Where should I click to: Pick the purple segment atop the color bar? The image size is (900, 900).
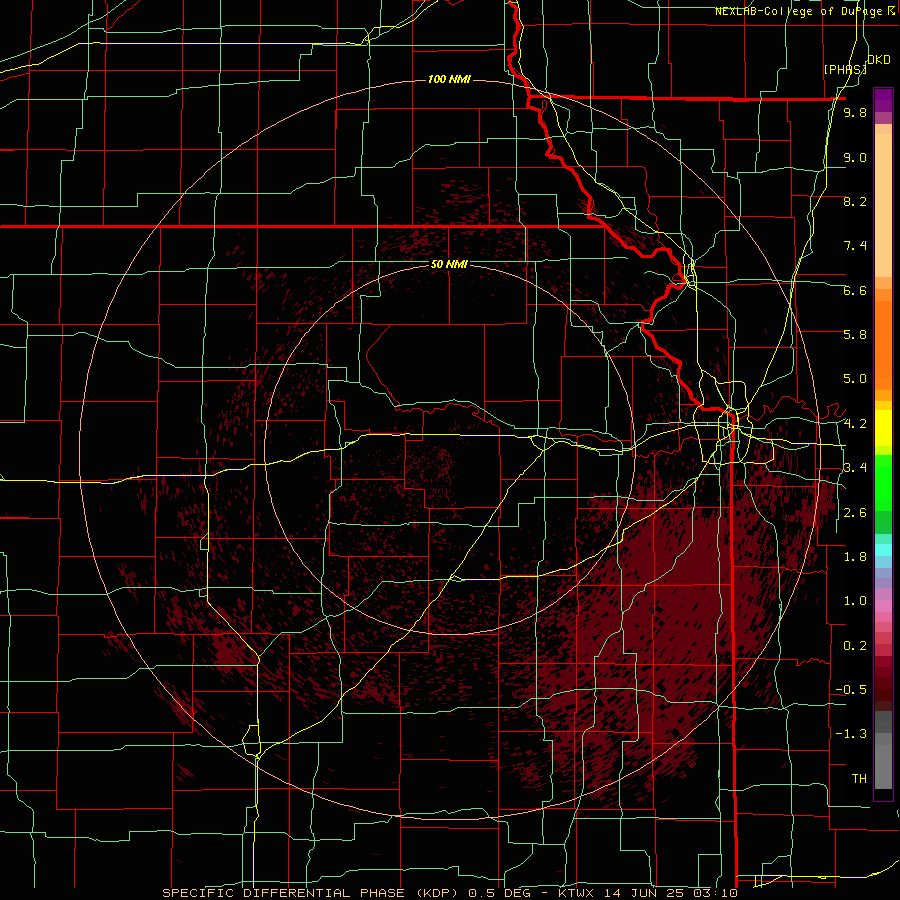[883, 101]
